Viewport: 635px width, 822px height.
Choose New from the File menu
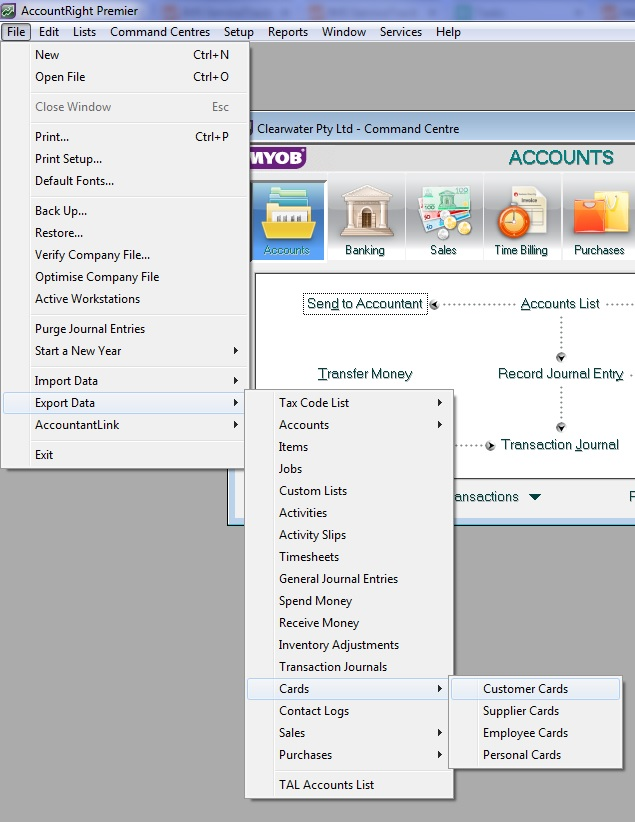[125, 55]
